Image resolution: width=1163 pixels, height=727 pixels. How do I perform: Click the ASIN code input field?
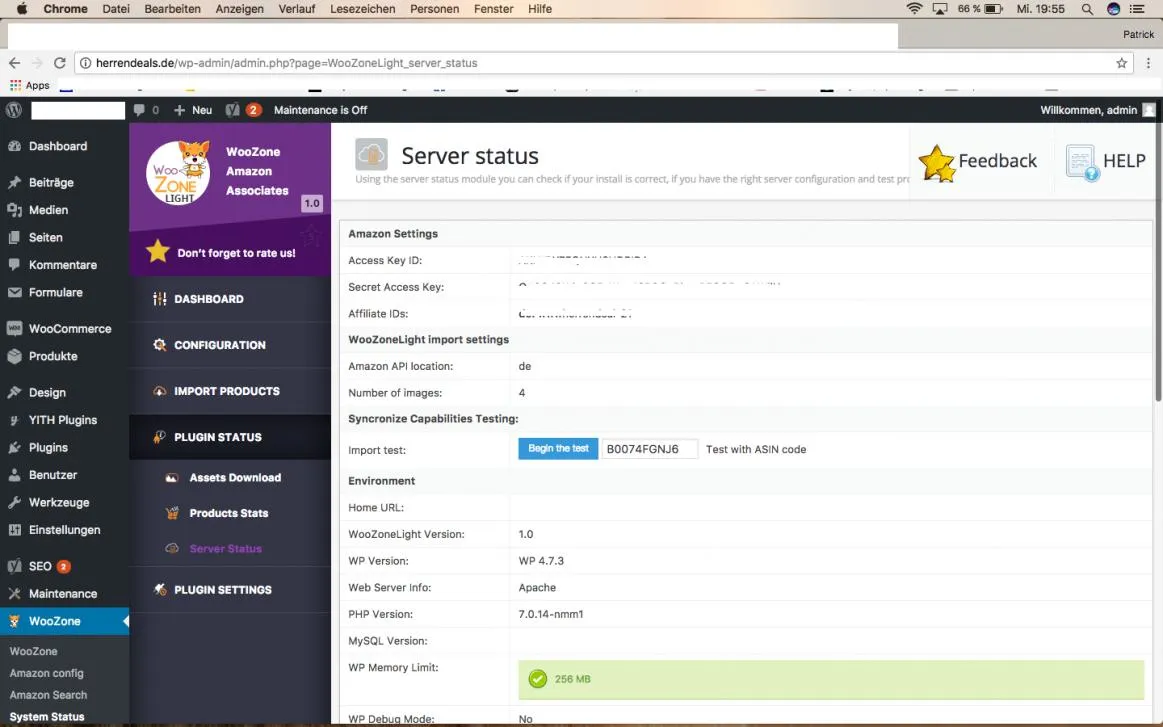point(650,449)
